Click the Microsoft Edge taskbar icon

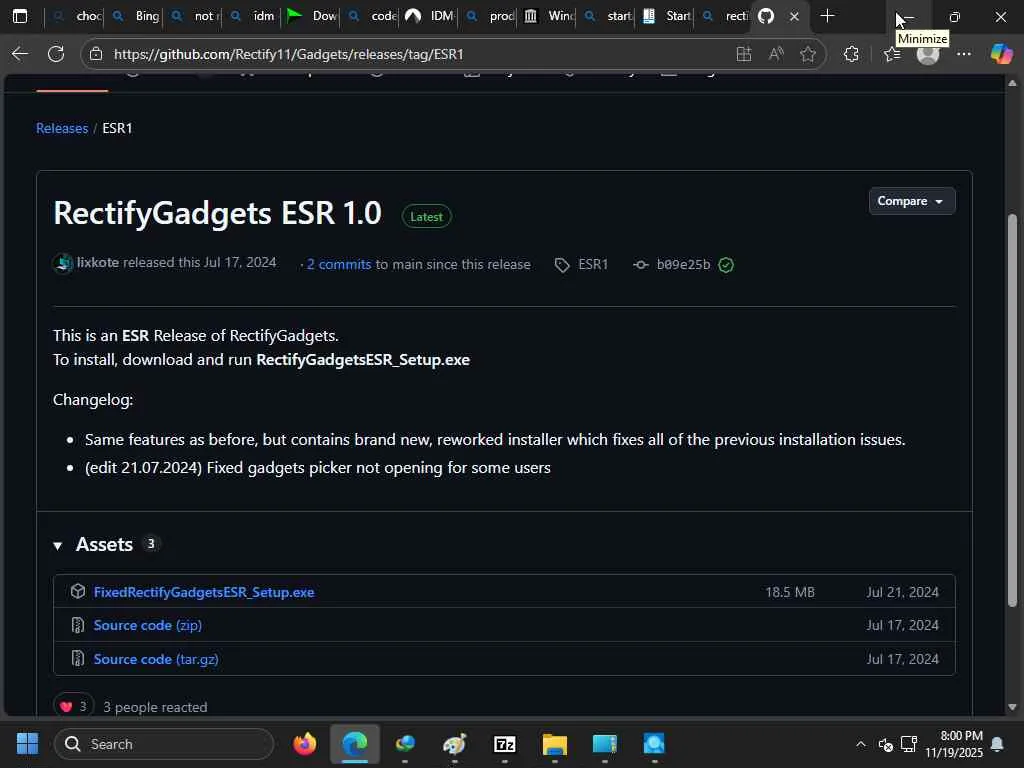(x=355, y=744)
